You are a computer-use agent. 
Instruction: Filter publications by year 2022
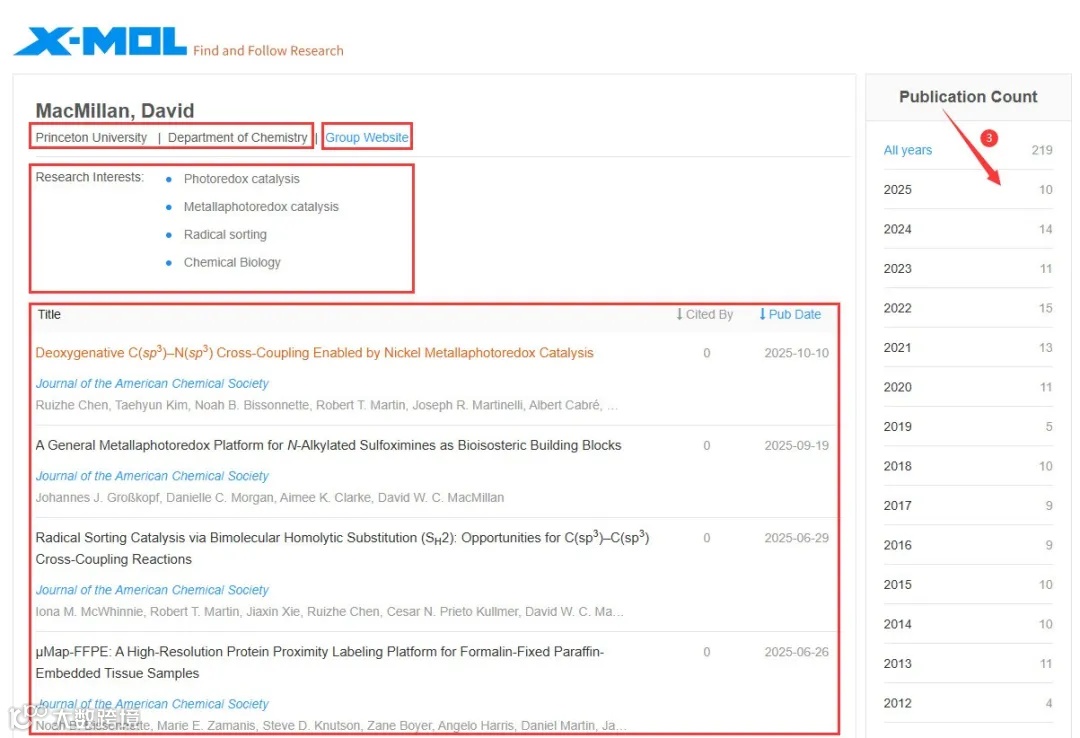pyautogui.click(x=897, y=308)
